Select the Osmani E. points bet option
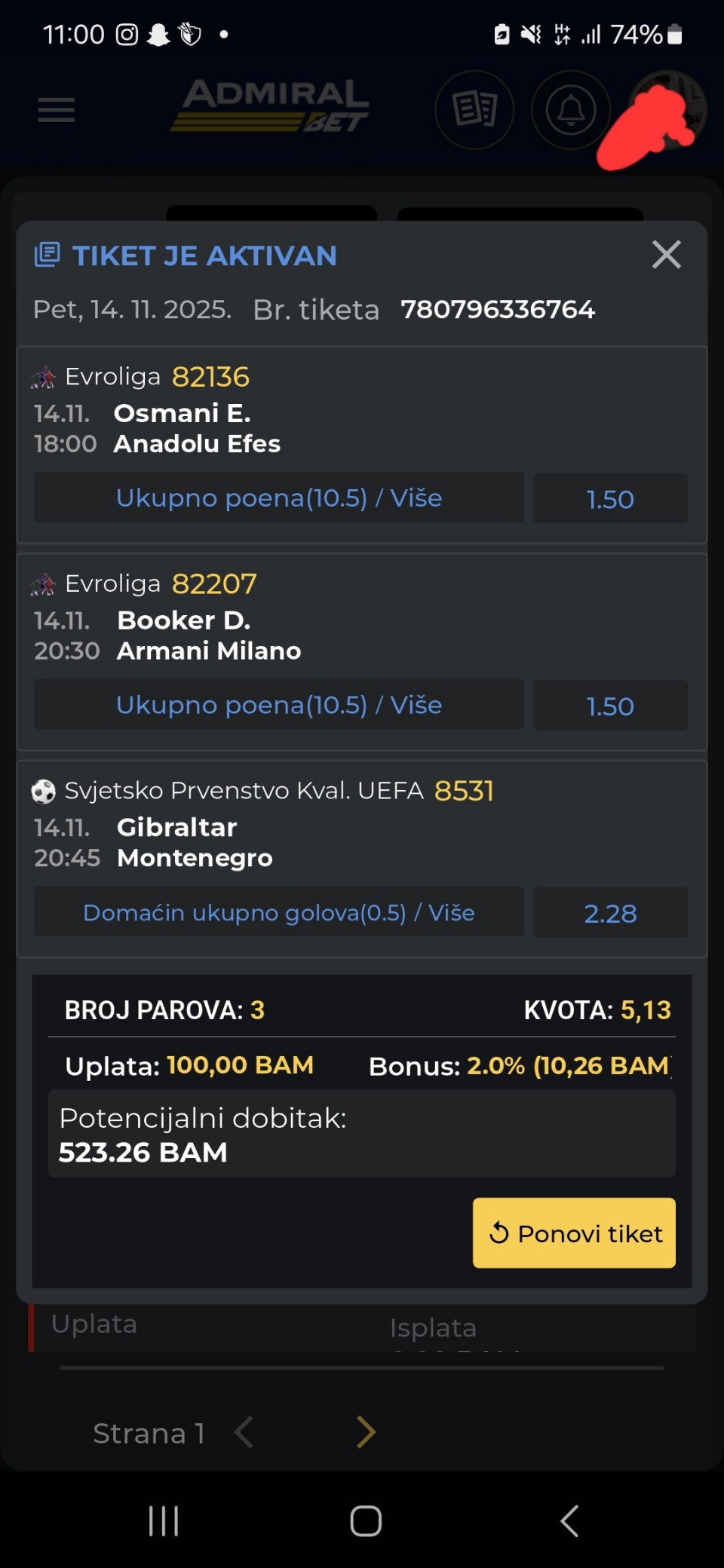 tap(278, 498)
